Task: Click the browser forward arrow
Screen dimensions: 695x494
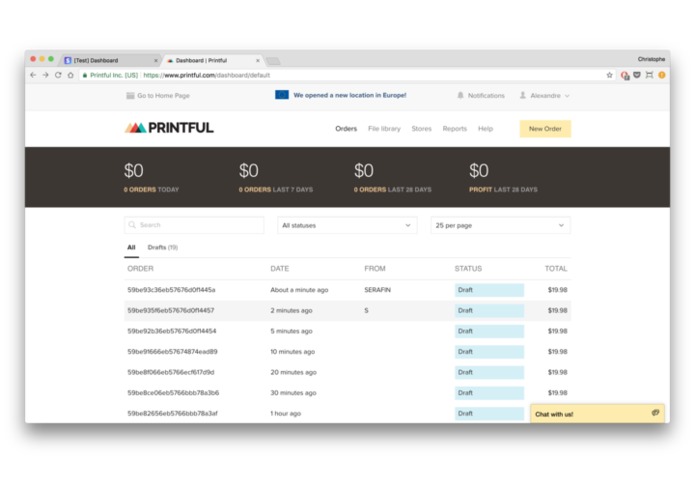Action: coord(46,75)
